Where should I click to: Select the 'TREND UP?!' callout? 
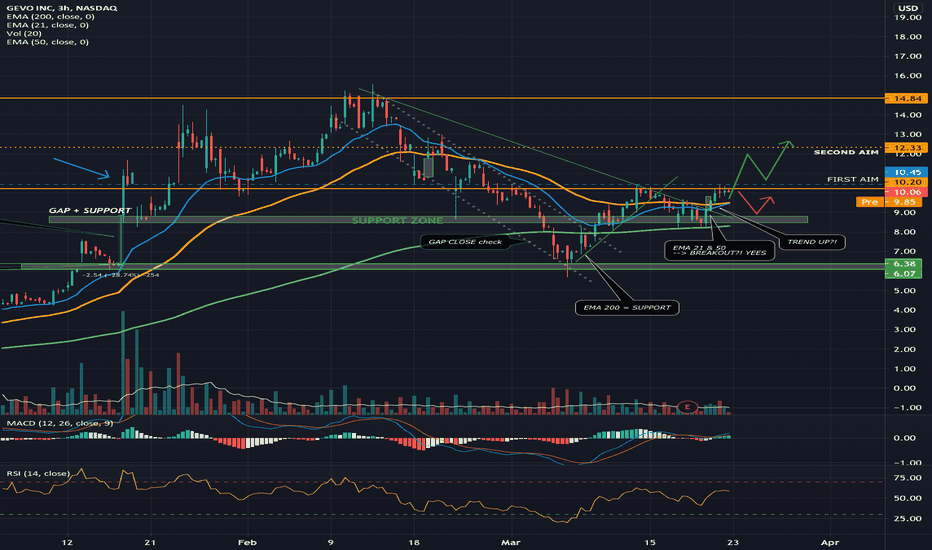click(812, 242)
